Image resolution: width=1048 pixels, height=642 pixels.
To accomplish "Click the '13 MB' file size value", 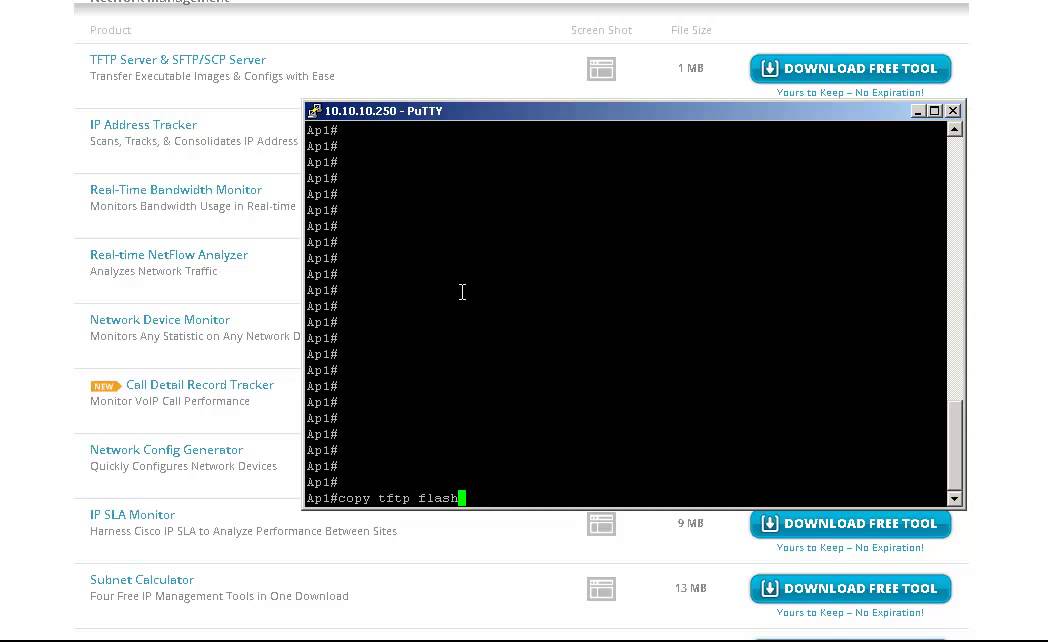I will [690, 588].
